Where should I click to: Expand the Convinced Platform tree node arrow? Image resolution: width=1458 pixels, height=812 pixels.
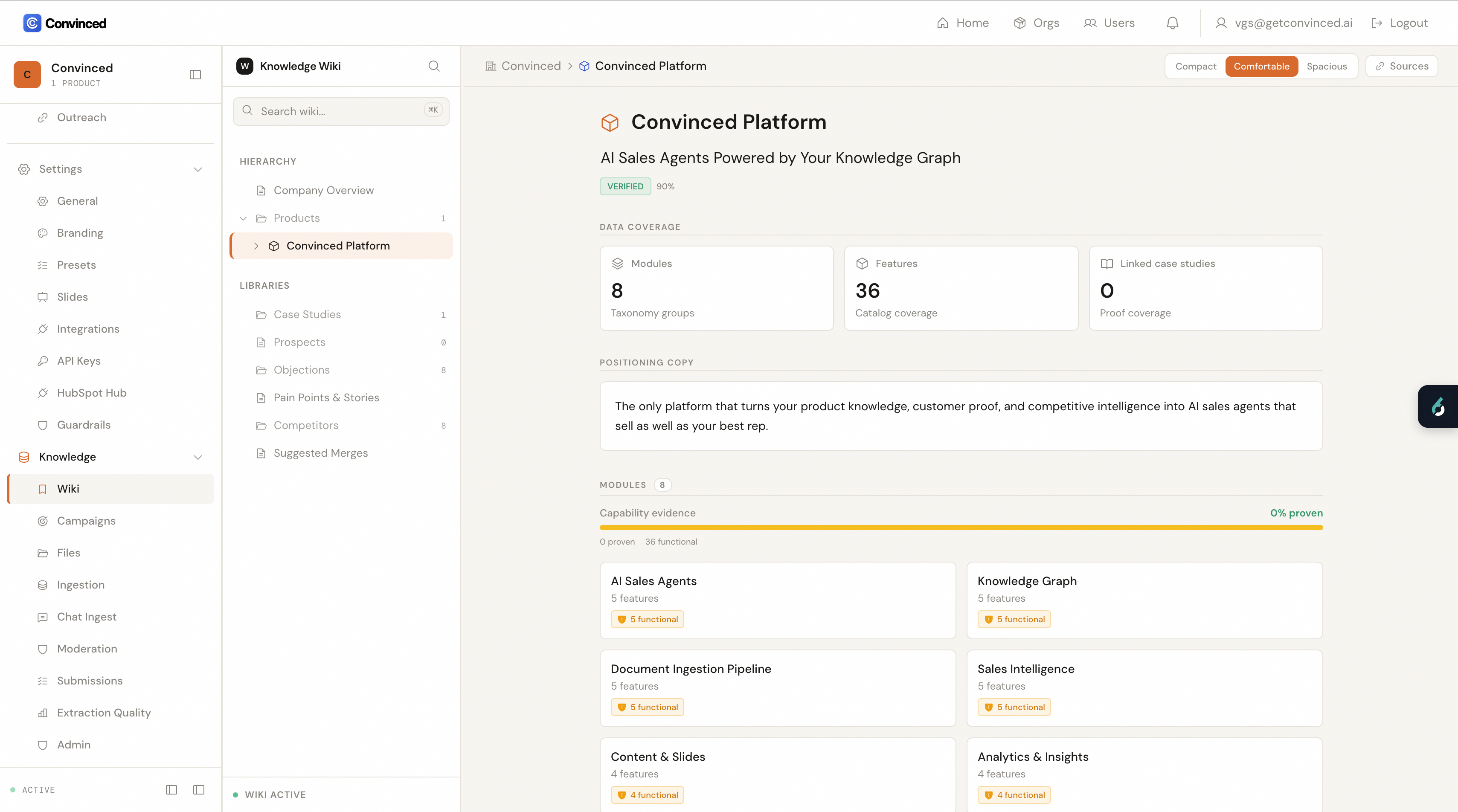[x=256, y=246]
